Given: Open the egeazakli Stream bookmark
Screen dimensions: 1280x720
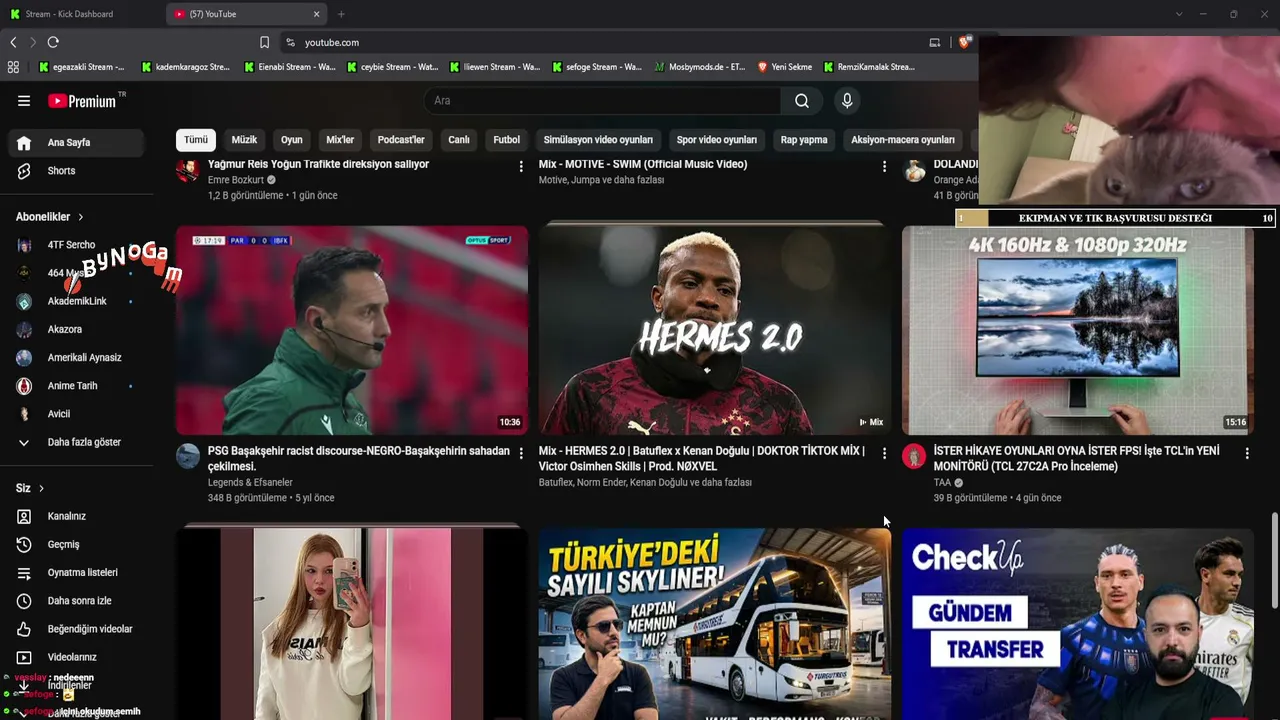Looking at the screenshot, I should (81, 67).
